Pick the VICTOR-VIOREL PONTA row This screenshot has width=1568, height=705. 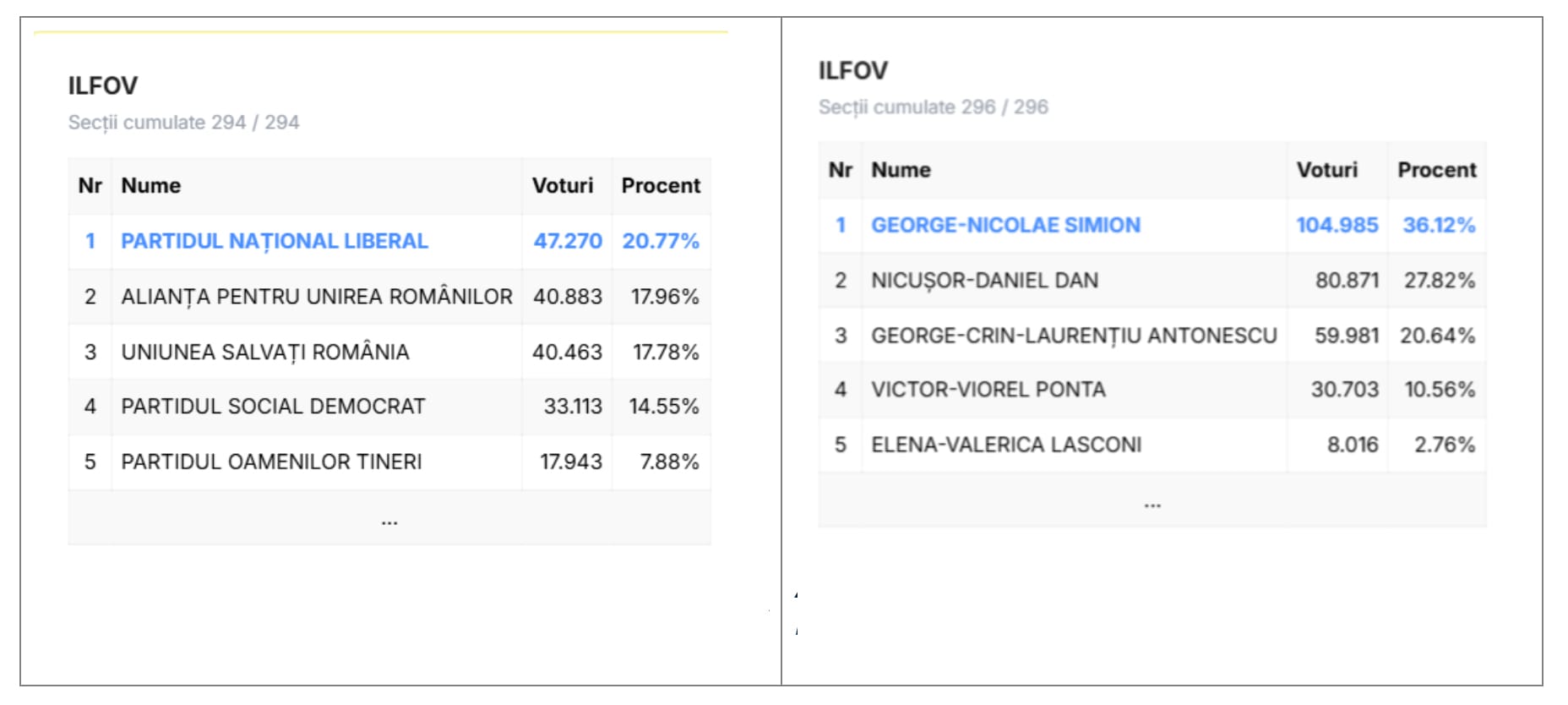click(x=988, y=390)
